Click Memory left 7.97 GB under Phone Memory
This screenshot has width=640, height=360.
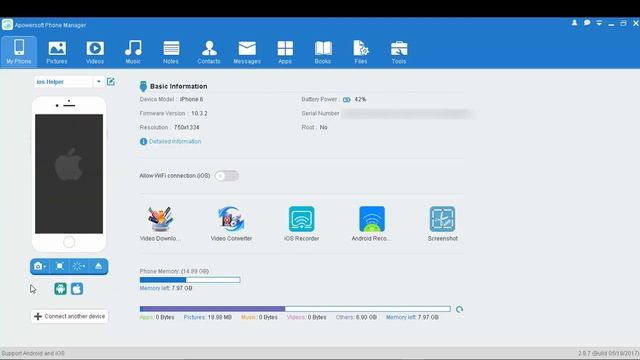tap(166, 288)
